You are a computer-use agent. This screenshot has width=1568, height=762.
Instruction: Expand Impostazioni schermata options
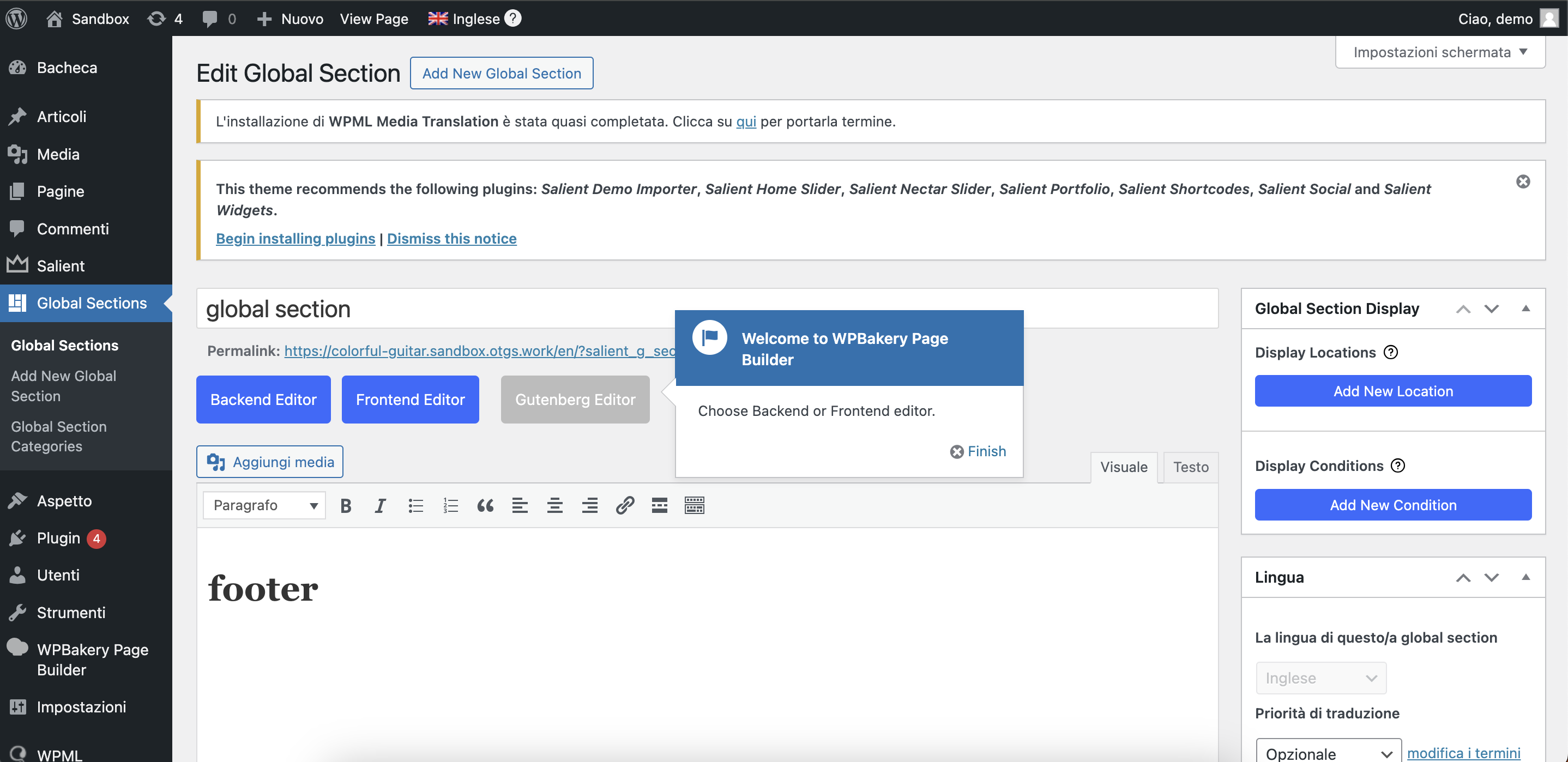1440,52
